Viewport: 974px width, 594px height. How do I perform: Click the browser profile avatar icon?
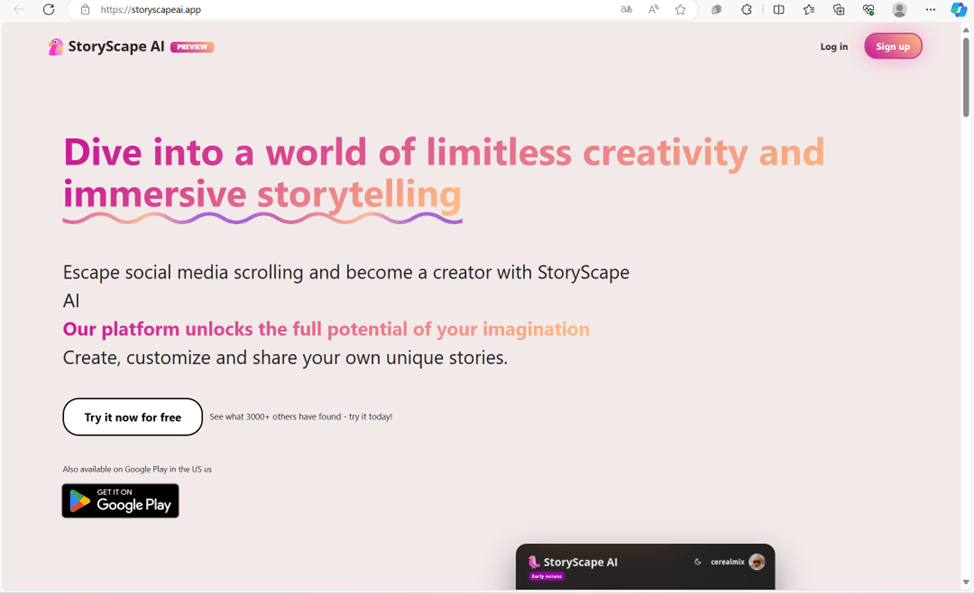pyautogui.click(x=898, y=9)
